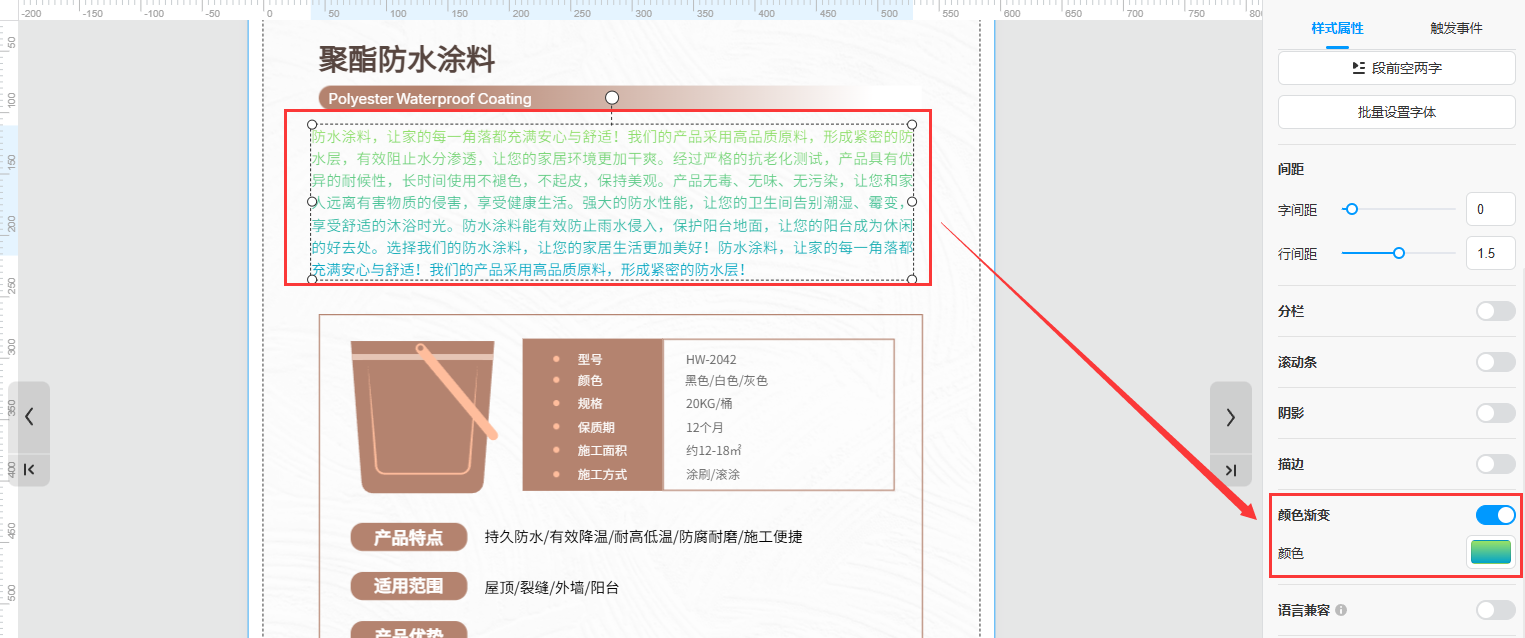Click the top-left resize handle of text box
The width and height of the screenshot is (1525, 638).
coord(312,125)
